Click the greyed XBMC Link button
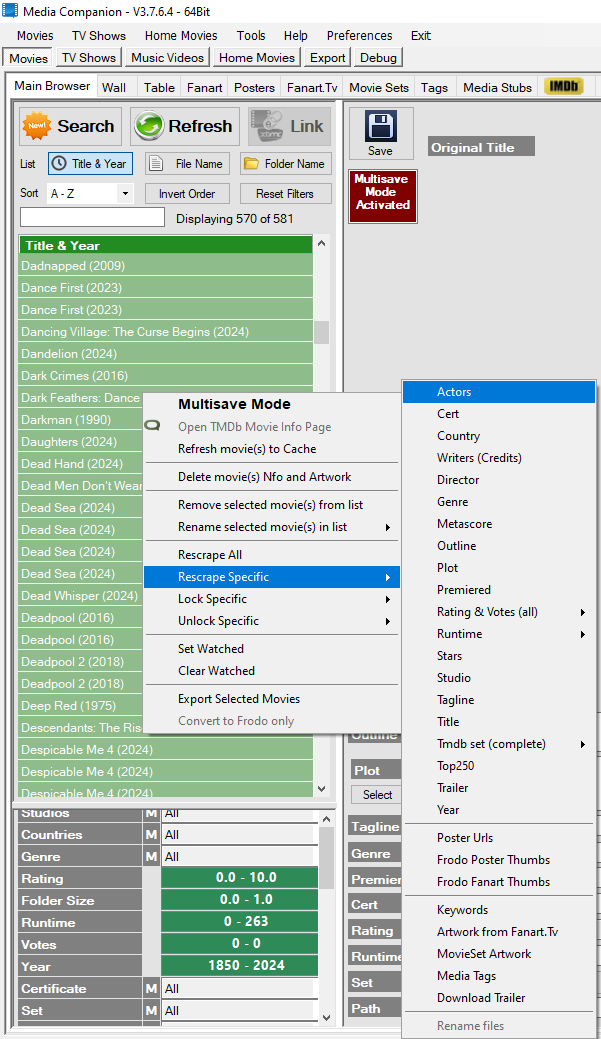 coord(290,126)
